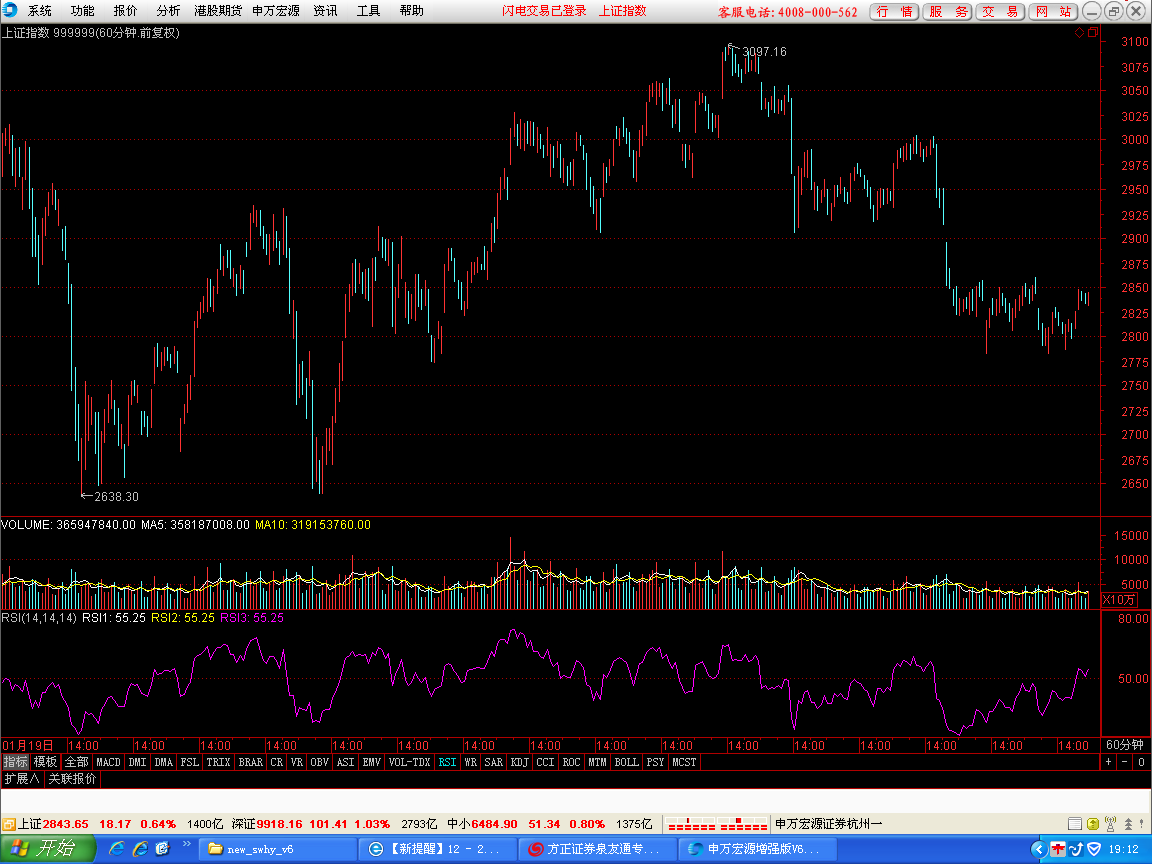This screenshot has width=1152, height=864.
Task: Open the 系统 menu
Action: (40, 10)
